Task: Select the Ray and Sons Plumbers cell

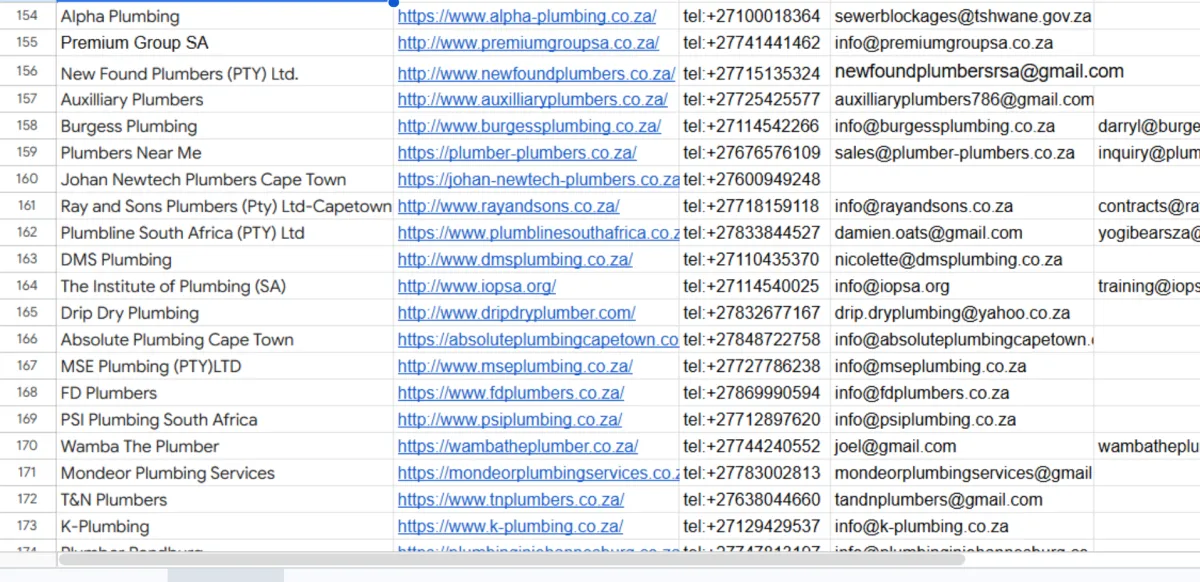Action: click(x=225, y=207)
